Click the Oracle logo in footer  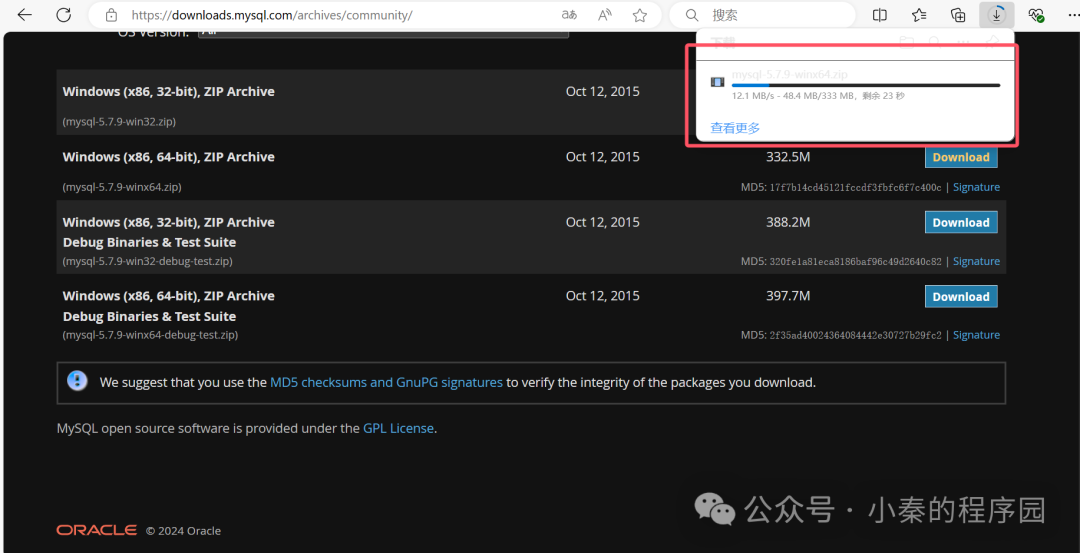(x=96, y=530)
